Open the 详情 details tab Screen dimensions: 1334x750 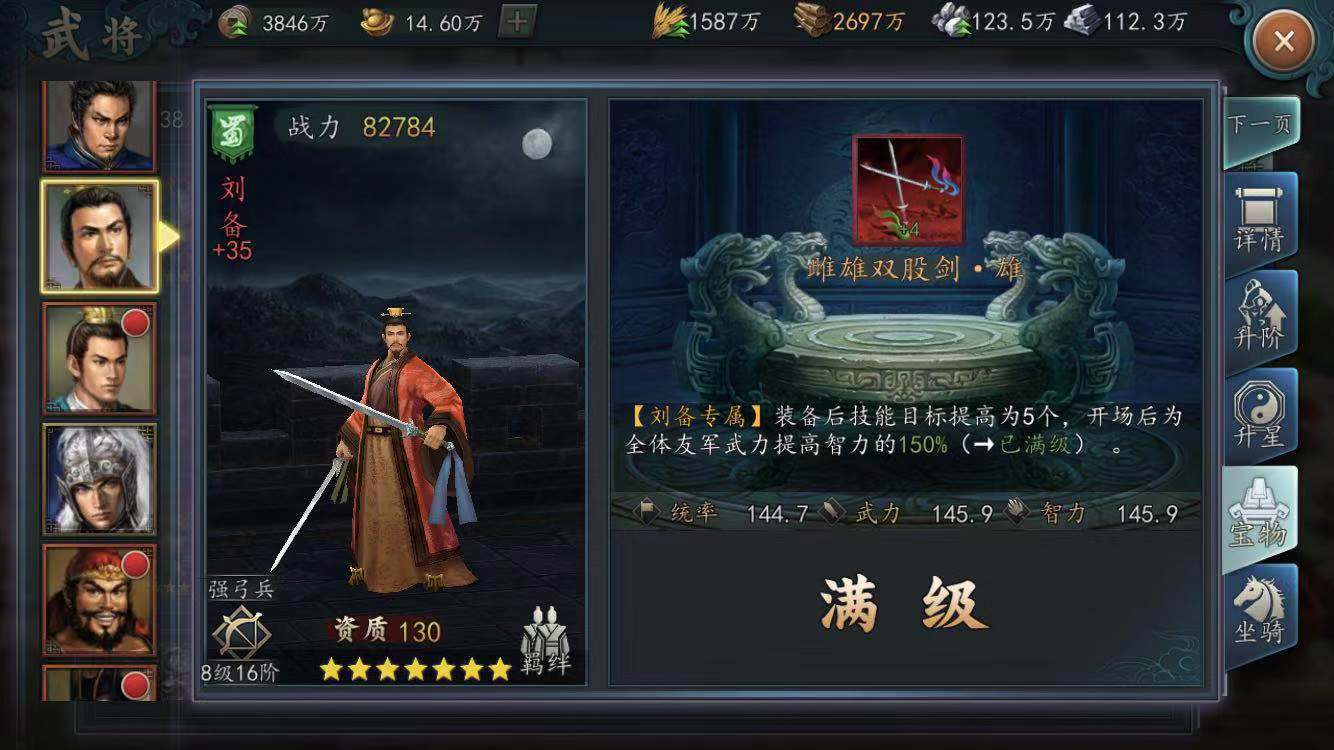tap(1260, 218)
